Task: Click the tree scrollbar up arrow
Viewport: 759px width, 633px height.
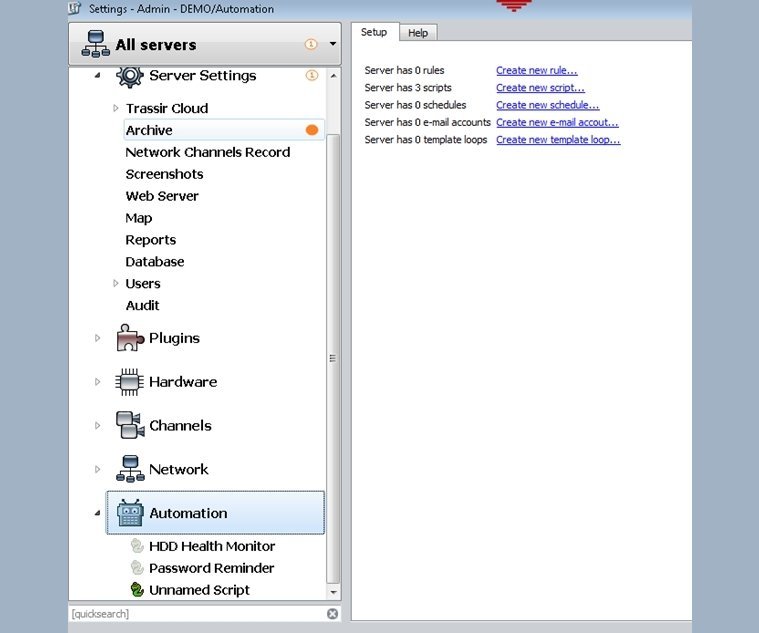Action: tap(333, 76)
